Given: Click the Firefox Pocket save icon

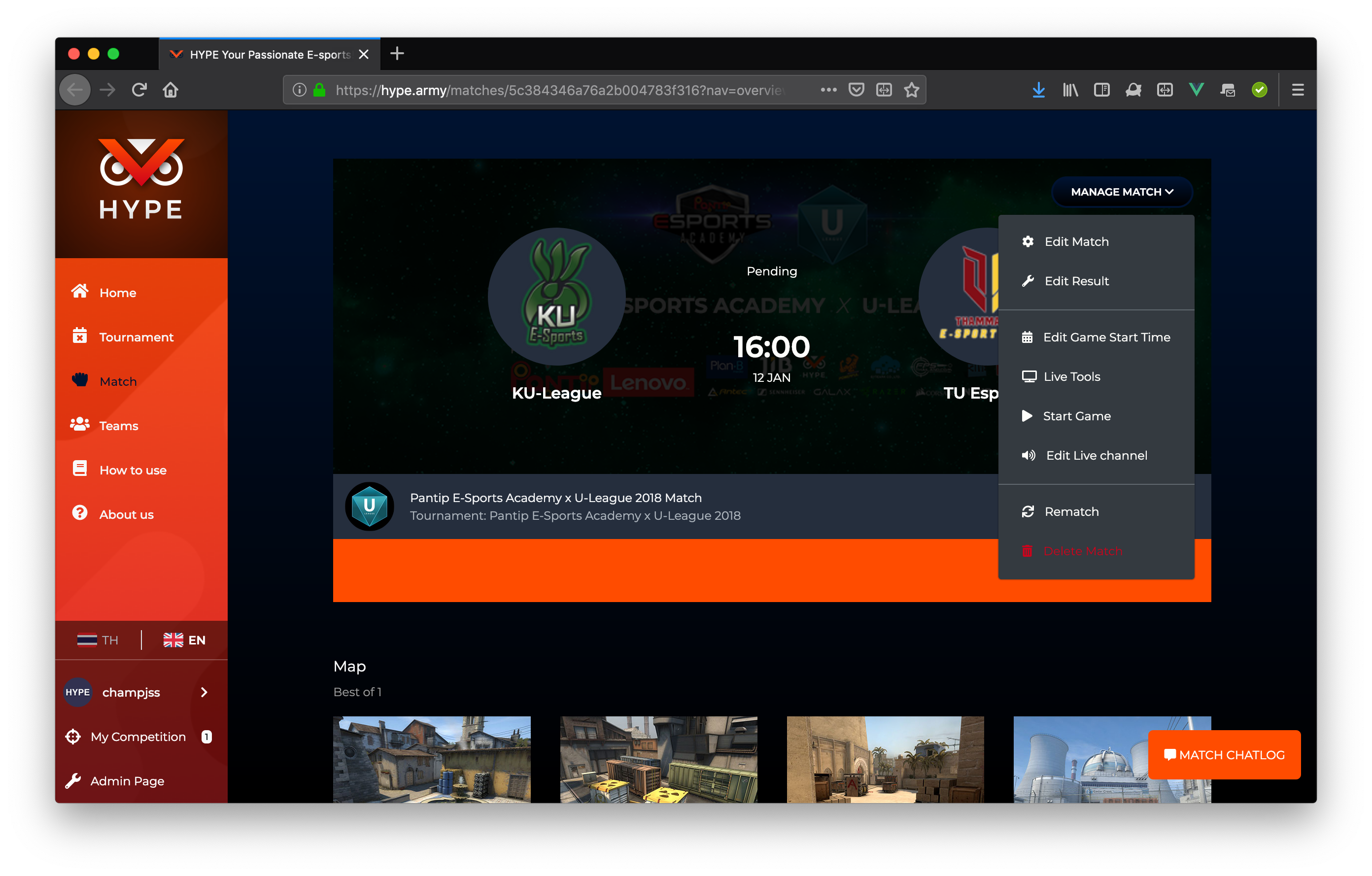Looking at the screenshot, I should coord(856,90).
